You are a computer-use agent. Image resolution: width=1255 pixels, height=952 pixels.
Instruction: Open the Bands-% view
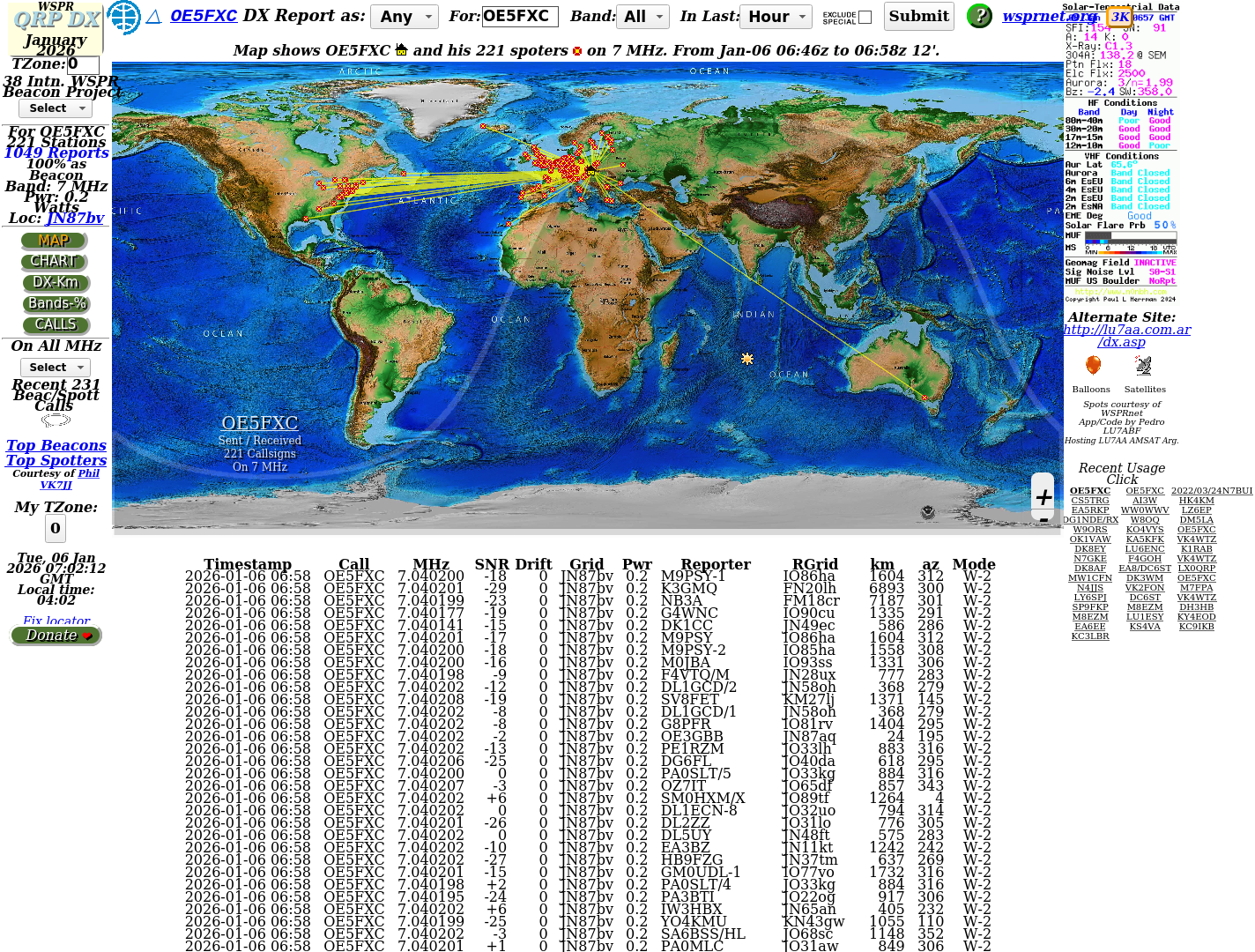pos(56,304)
